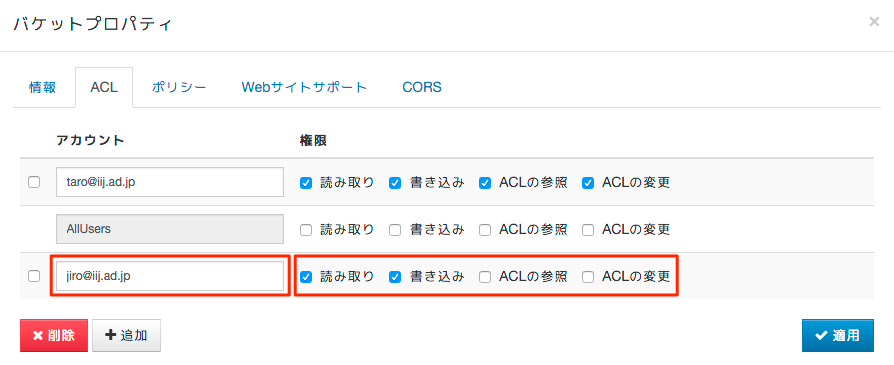This screenshot has height=365, width=894.
Task: Open the ポリシー tab
Action: [179, 87]
